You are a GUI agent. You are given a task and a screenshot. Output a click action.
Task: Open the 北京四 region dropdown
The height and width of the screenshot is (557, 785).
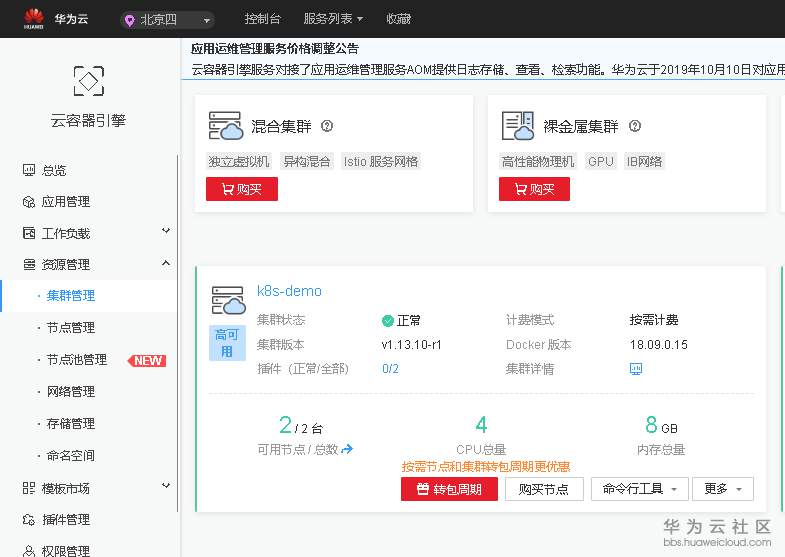167,20
